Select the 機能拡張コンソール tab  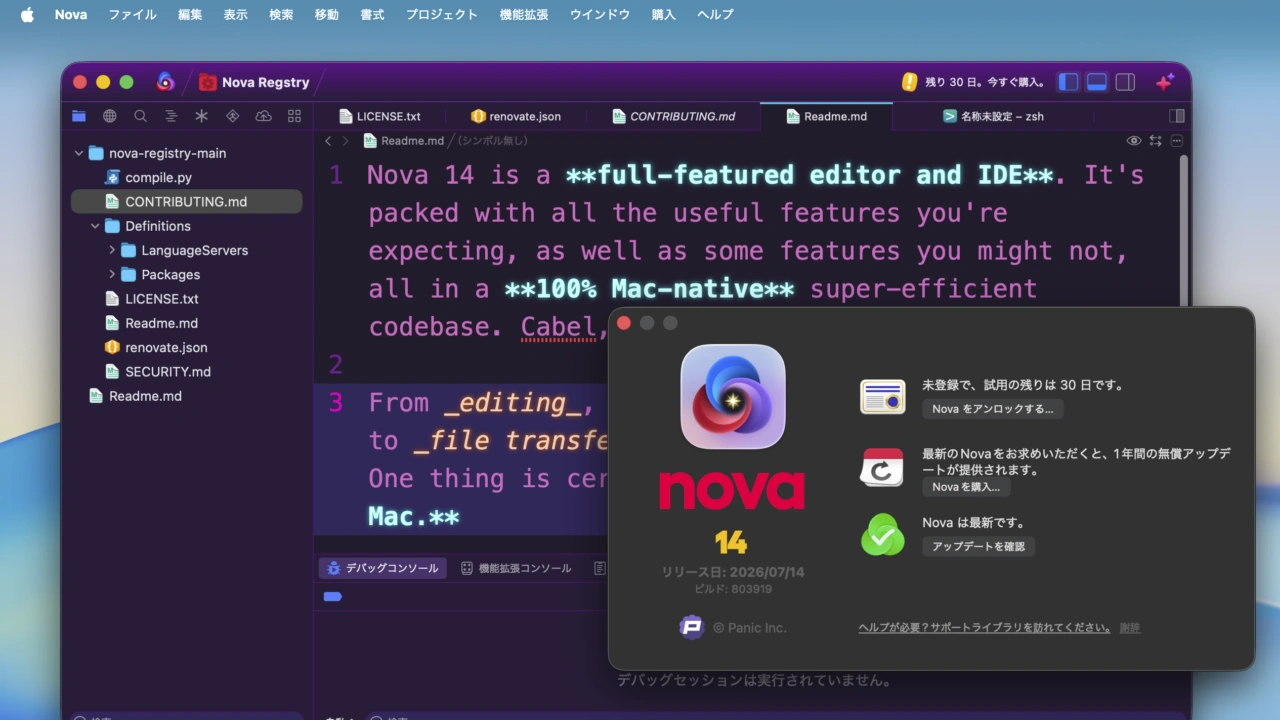[x=516, y=568]
